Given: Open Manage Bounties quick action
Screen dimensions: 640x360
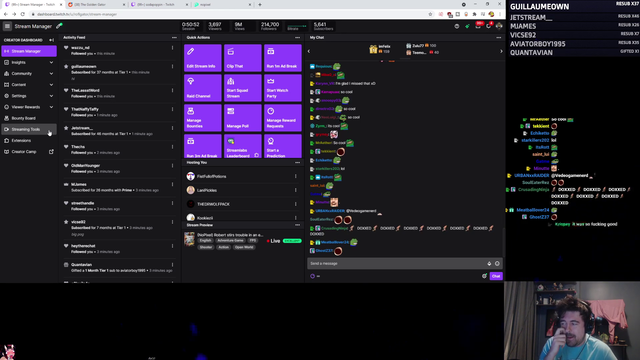Looking at the screenshot, I should point(202,118).
